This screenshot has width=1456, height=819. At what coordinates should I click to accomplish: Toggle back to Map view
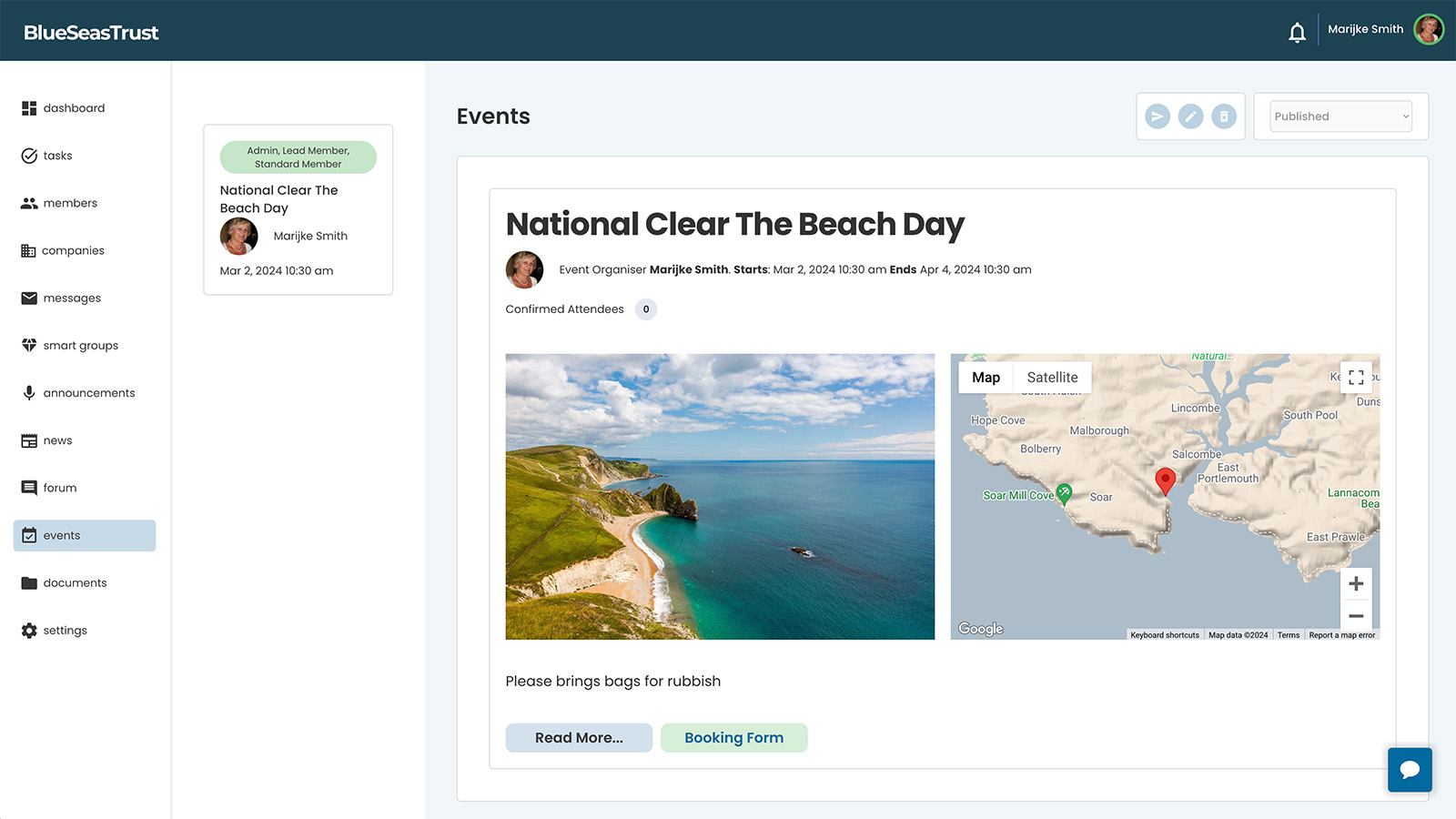tap(986, 377)
